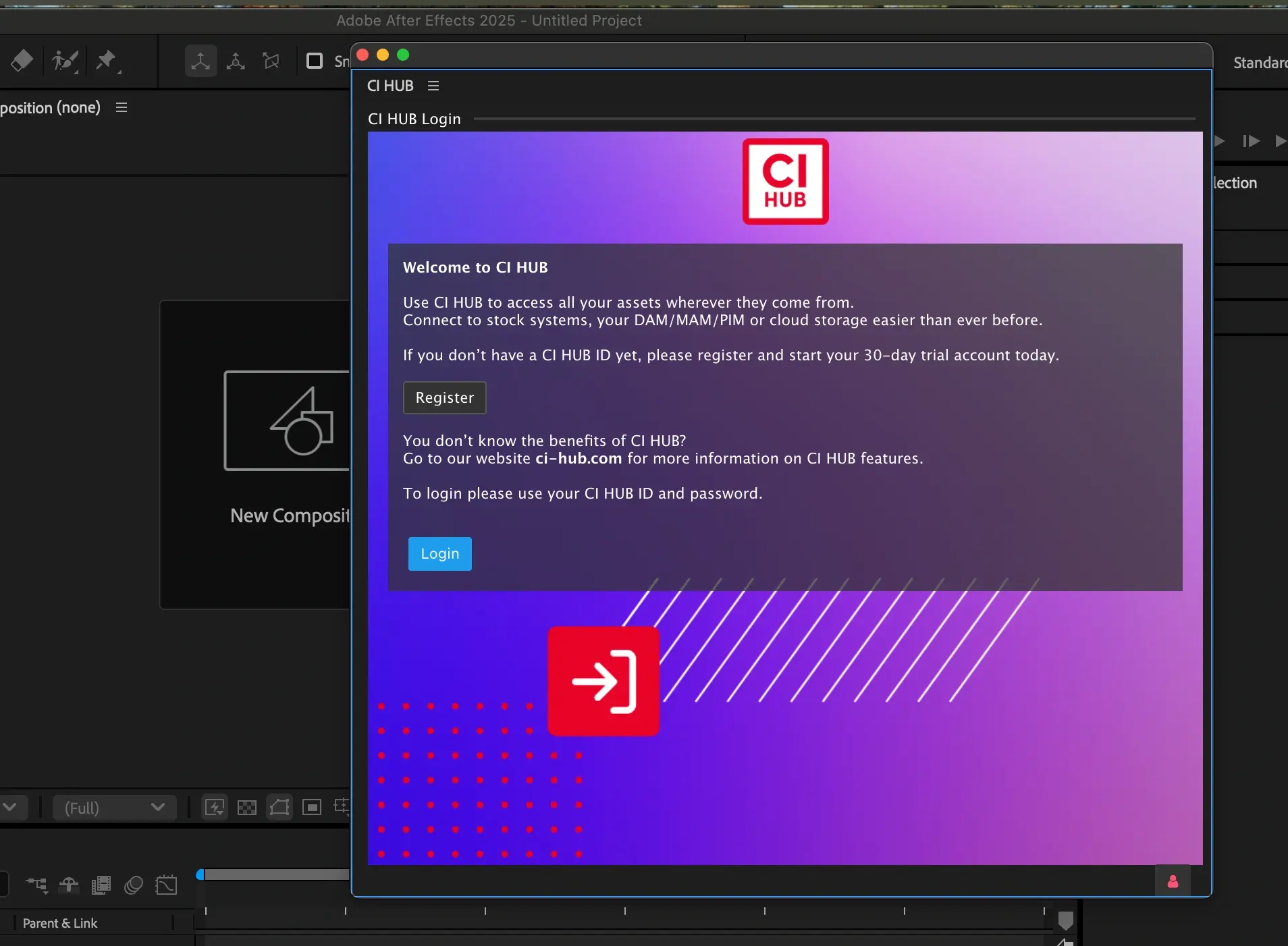Click the New Composition label
1288x946 pixels.
click(x=290, y=516)
